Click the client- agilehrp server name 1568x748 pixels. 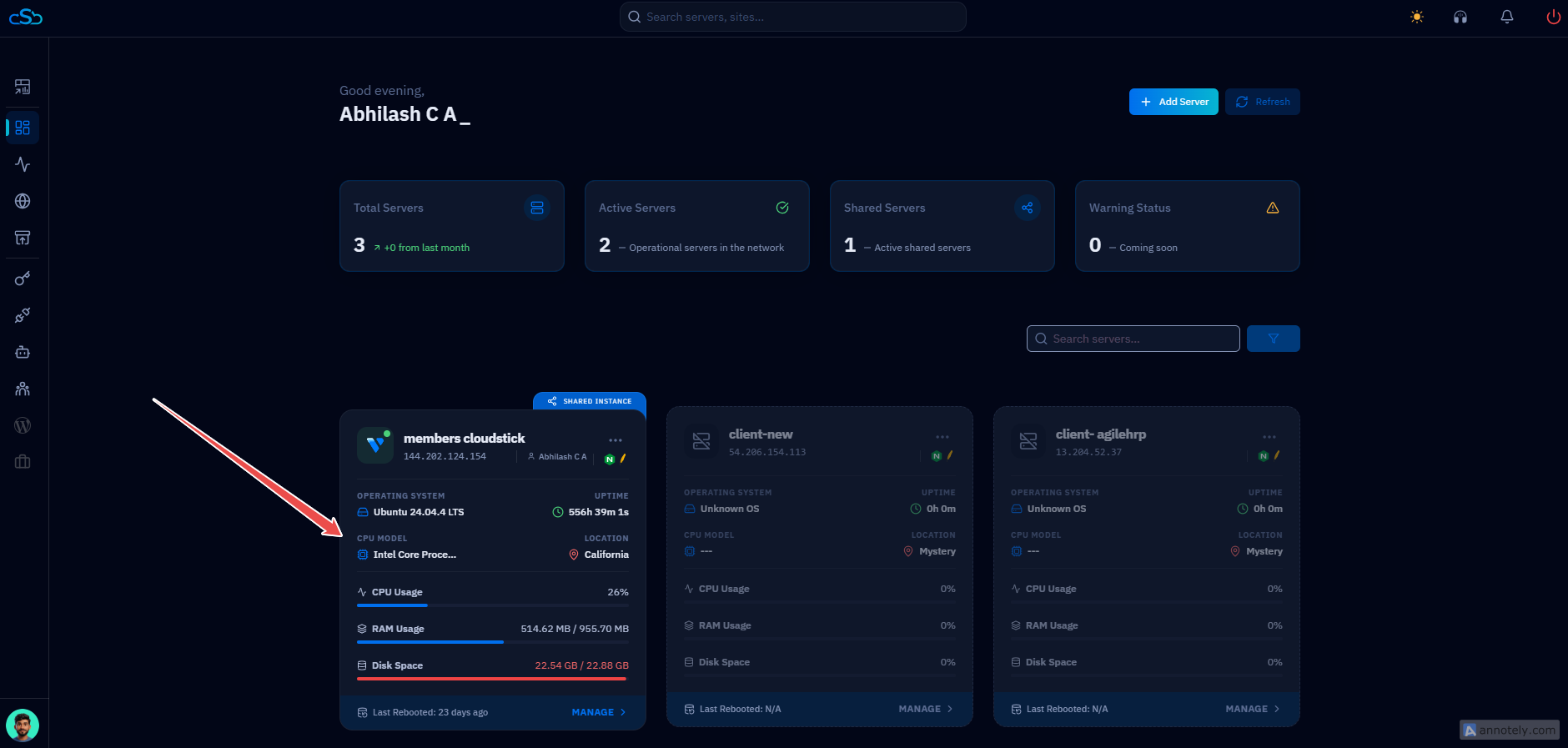[1101, 434]
